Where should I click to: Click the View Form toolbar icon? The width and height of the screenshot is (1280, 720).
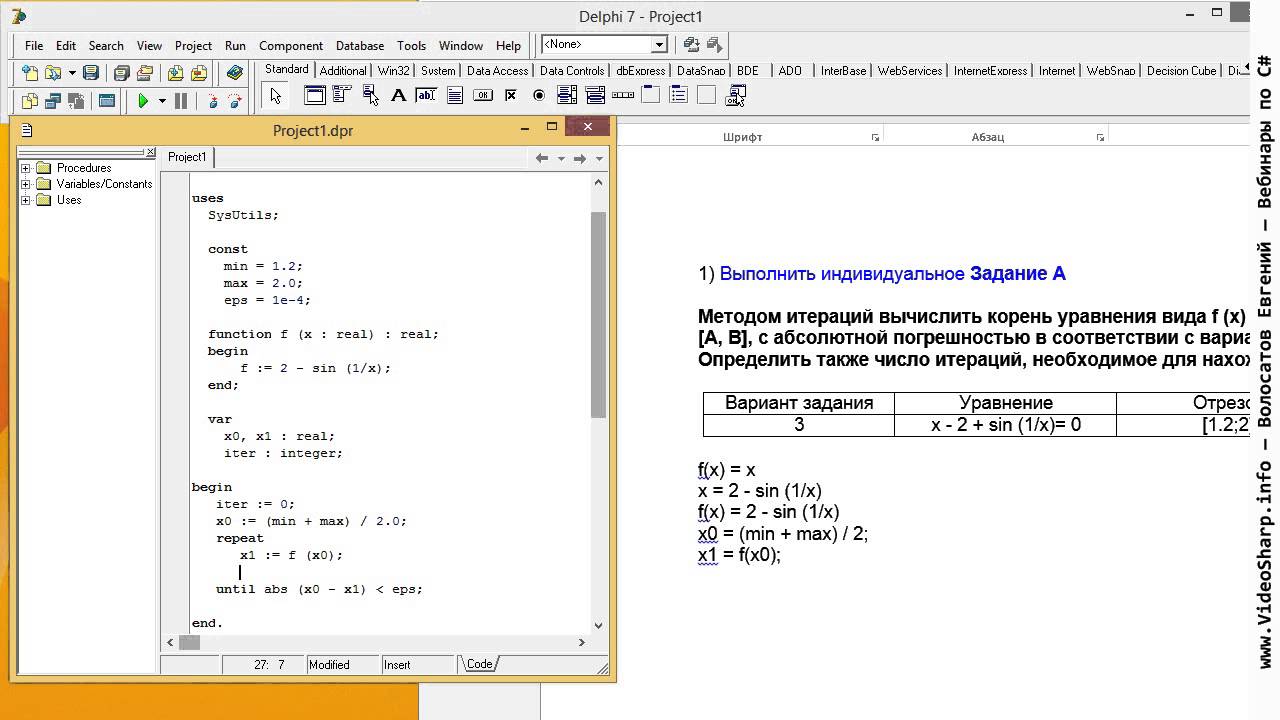click(51, 100)
